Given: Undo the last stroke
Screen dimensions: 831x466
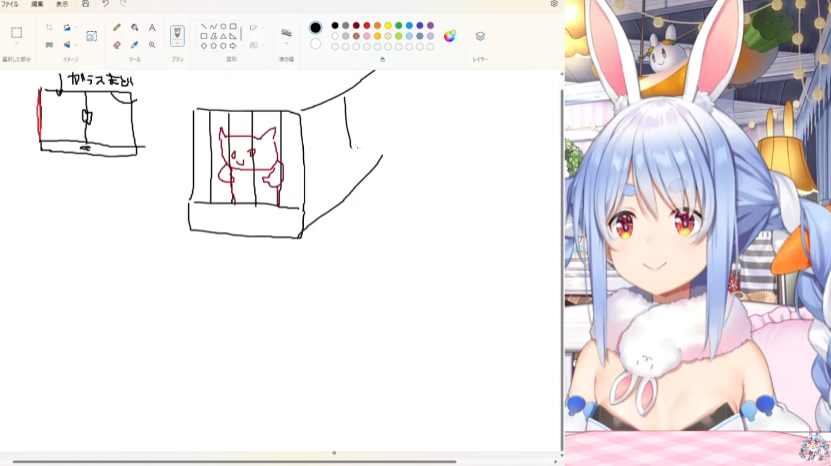Looking at the screenshot, I should click(105, 4).
